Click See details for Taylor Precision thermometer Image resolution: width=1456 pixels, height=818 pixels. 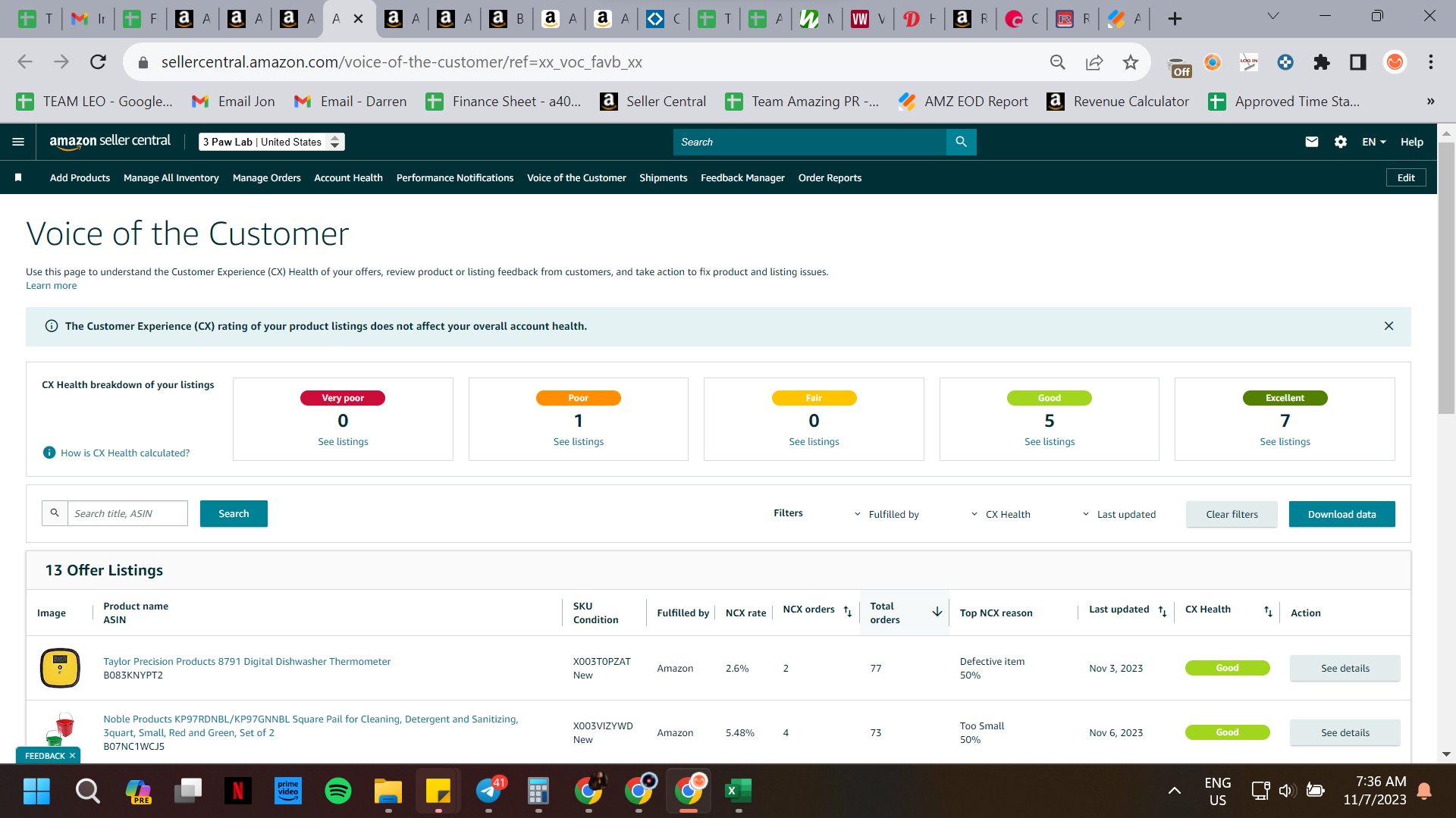point(1345,668)
